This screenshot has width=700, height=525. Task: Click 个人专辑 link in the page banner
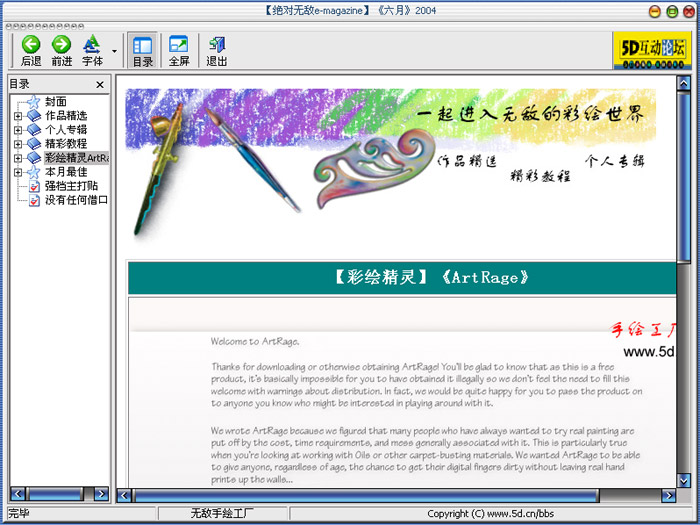[615, 161]
